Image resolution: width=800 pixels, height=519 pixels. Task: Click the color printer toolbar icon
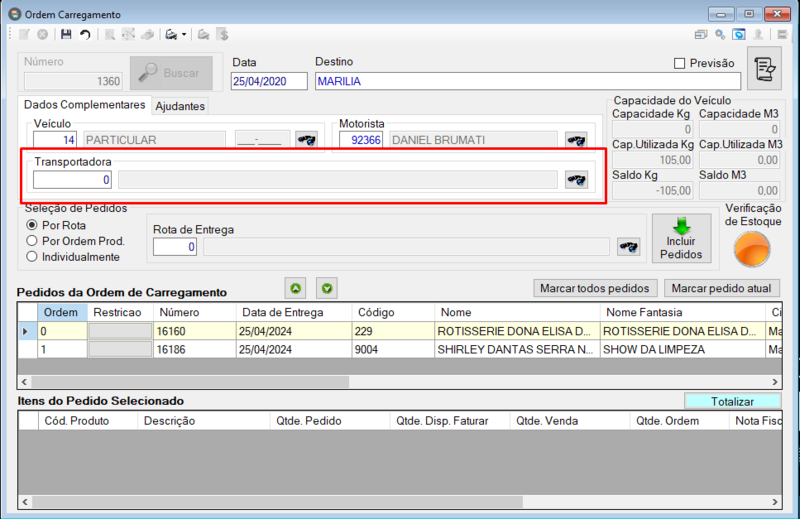point(171,35)
